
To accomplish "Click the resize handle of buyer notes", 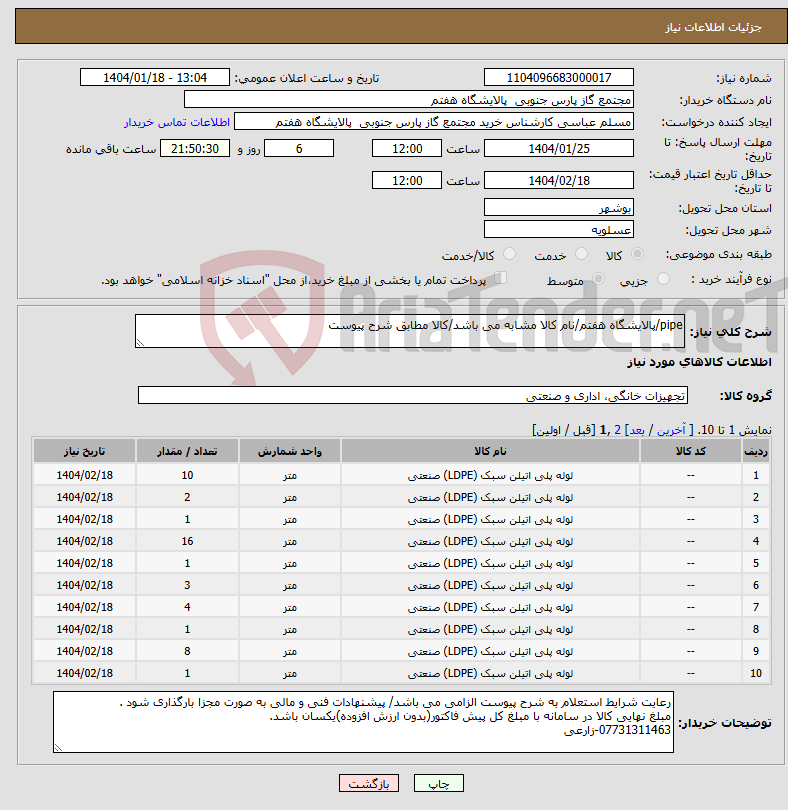I will tap(58, 747).
